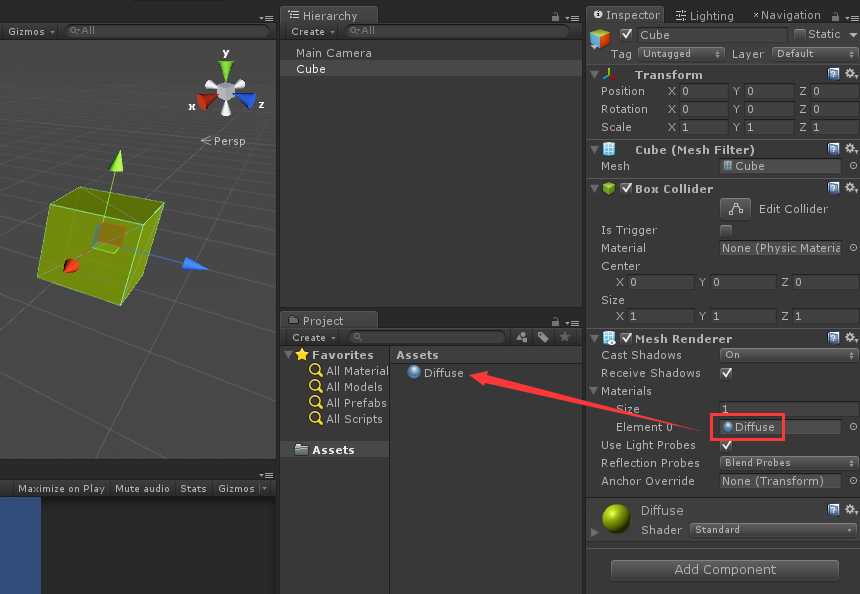The image size is (860, 594).
Task: Open the Scene view Gizmos dropdown
Action: (x=31, y=32)
